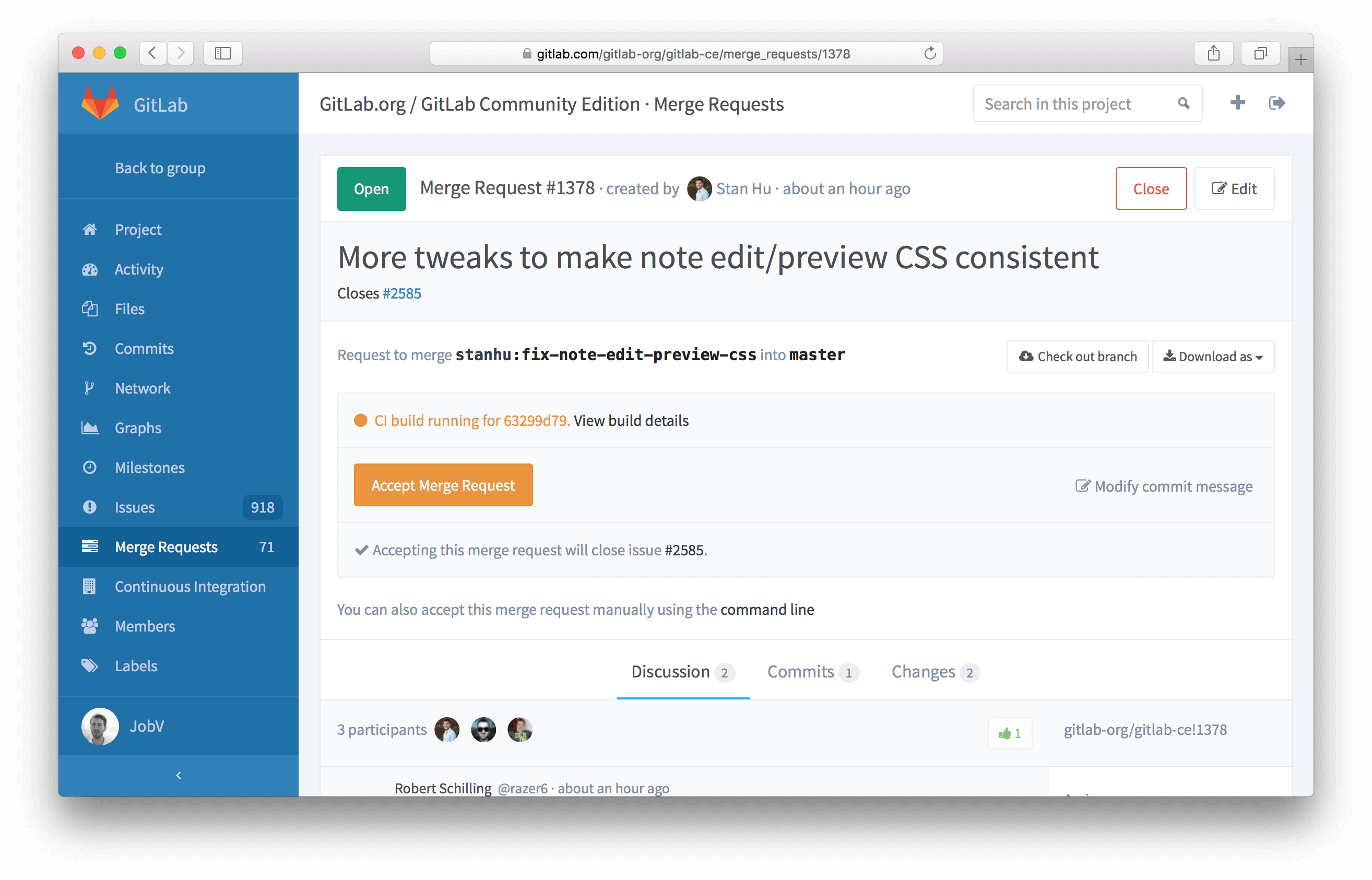Click the Network graph icon

[x=92, y=388]
